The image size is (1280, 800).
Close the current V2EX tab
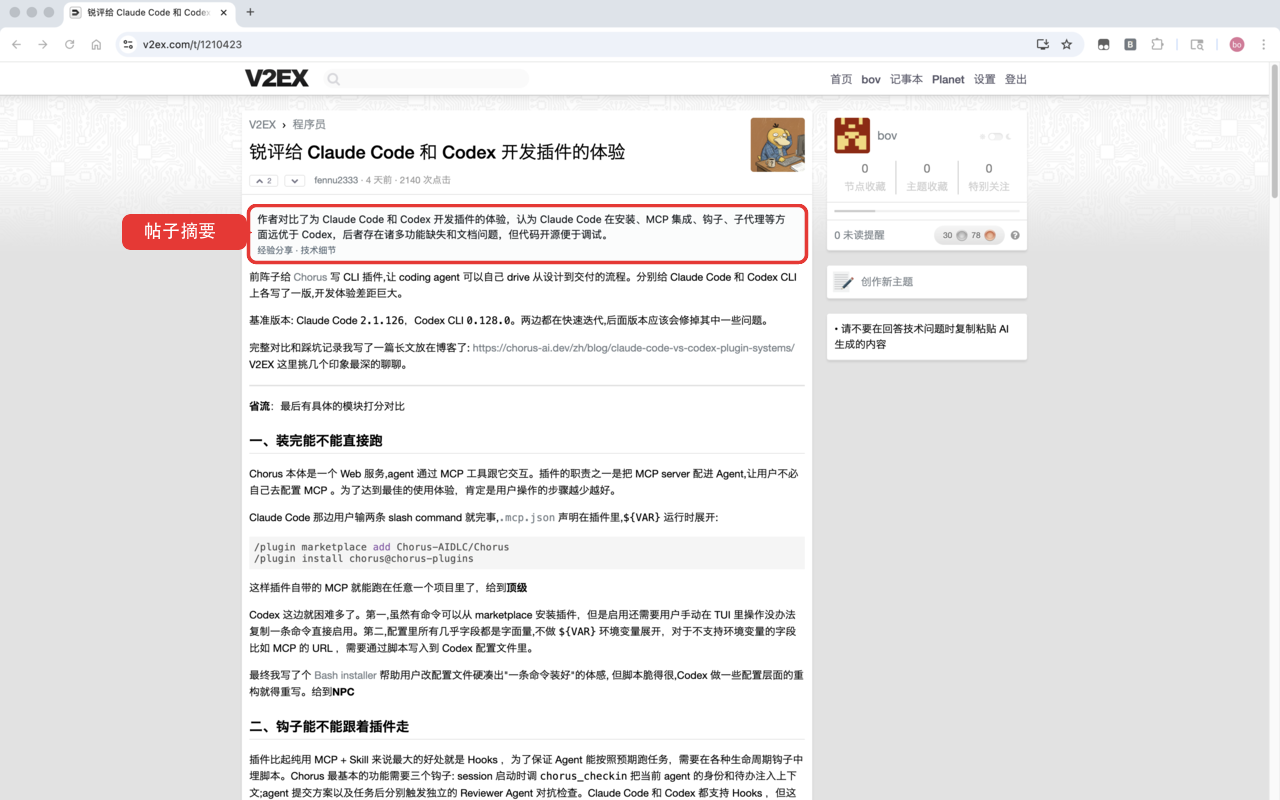coord(224,12)
